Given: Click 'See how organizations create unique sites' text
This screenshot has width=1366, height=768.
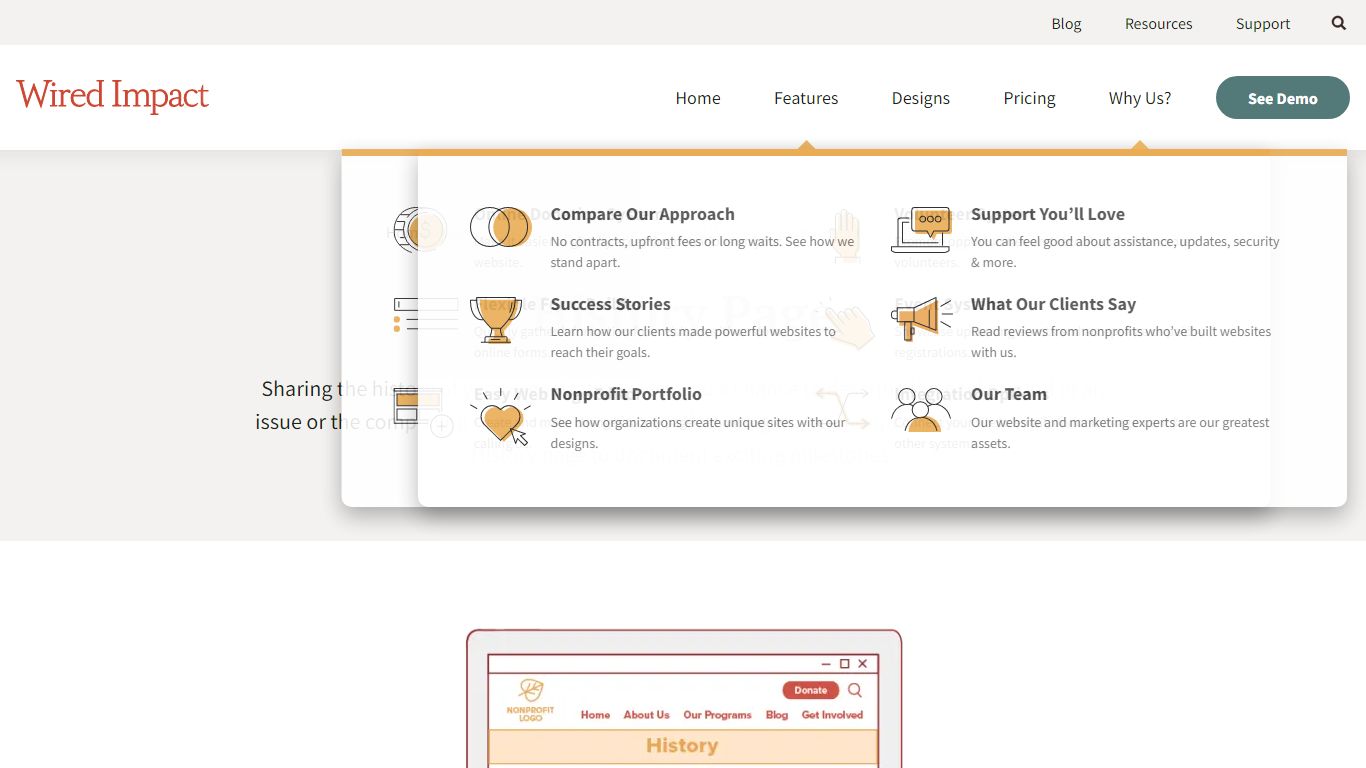Looking at the screenshot, I should pos(698,433).
